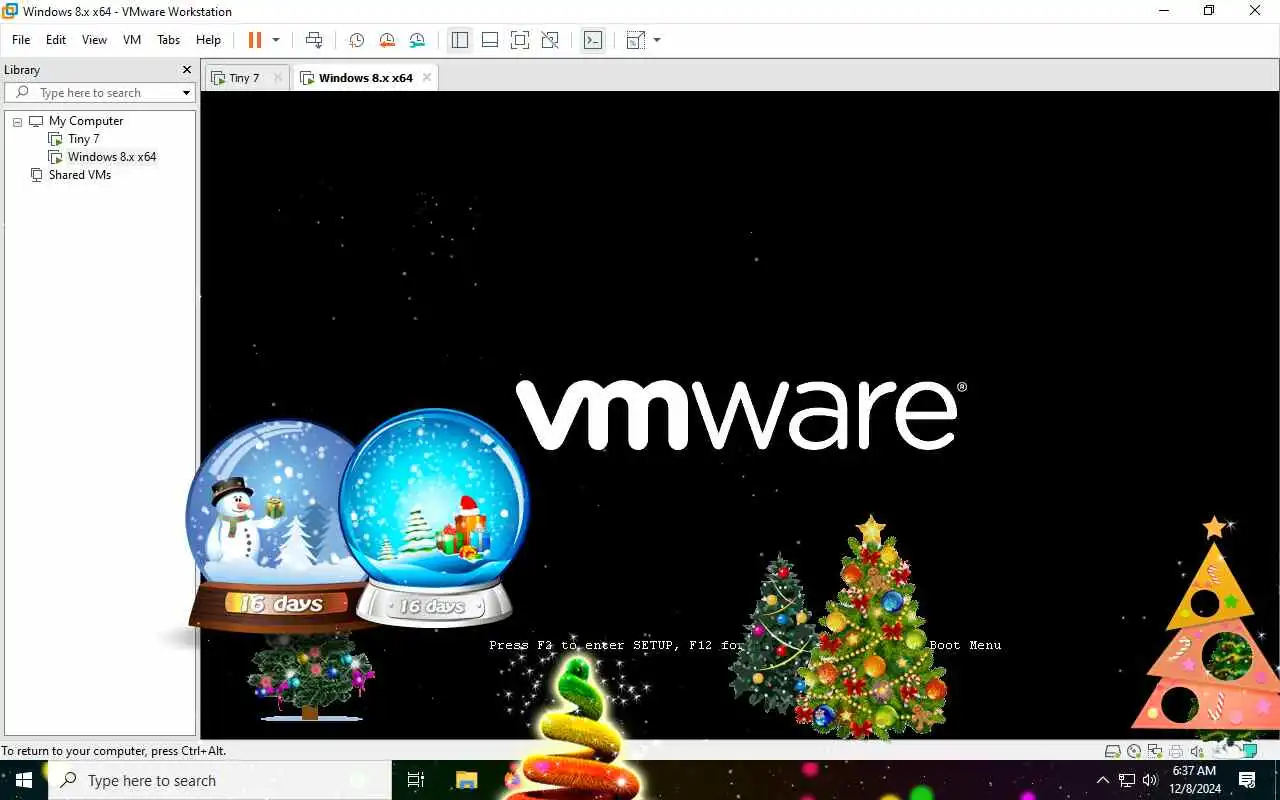Open the Tabs menu
The image size is (1280, 800).
[x=169, y=40]
